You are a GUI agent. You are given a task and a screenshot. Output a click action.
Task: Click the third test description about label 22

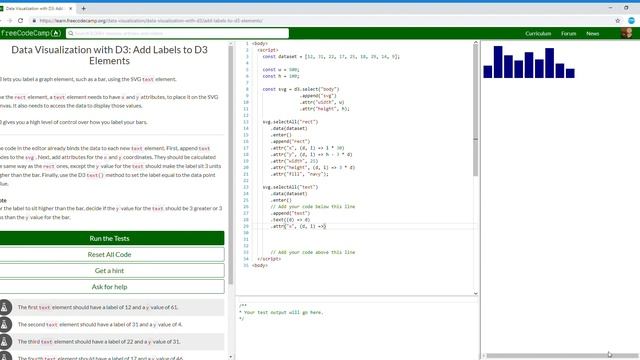coord(99,342)
